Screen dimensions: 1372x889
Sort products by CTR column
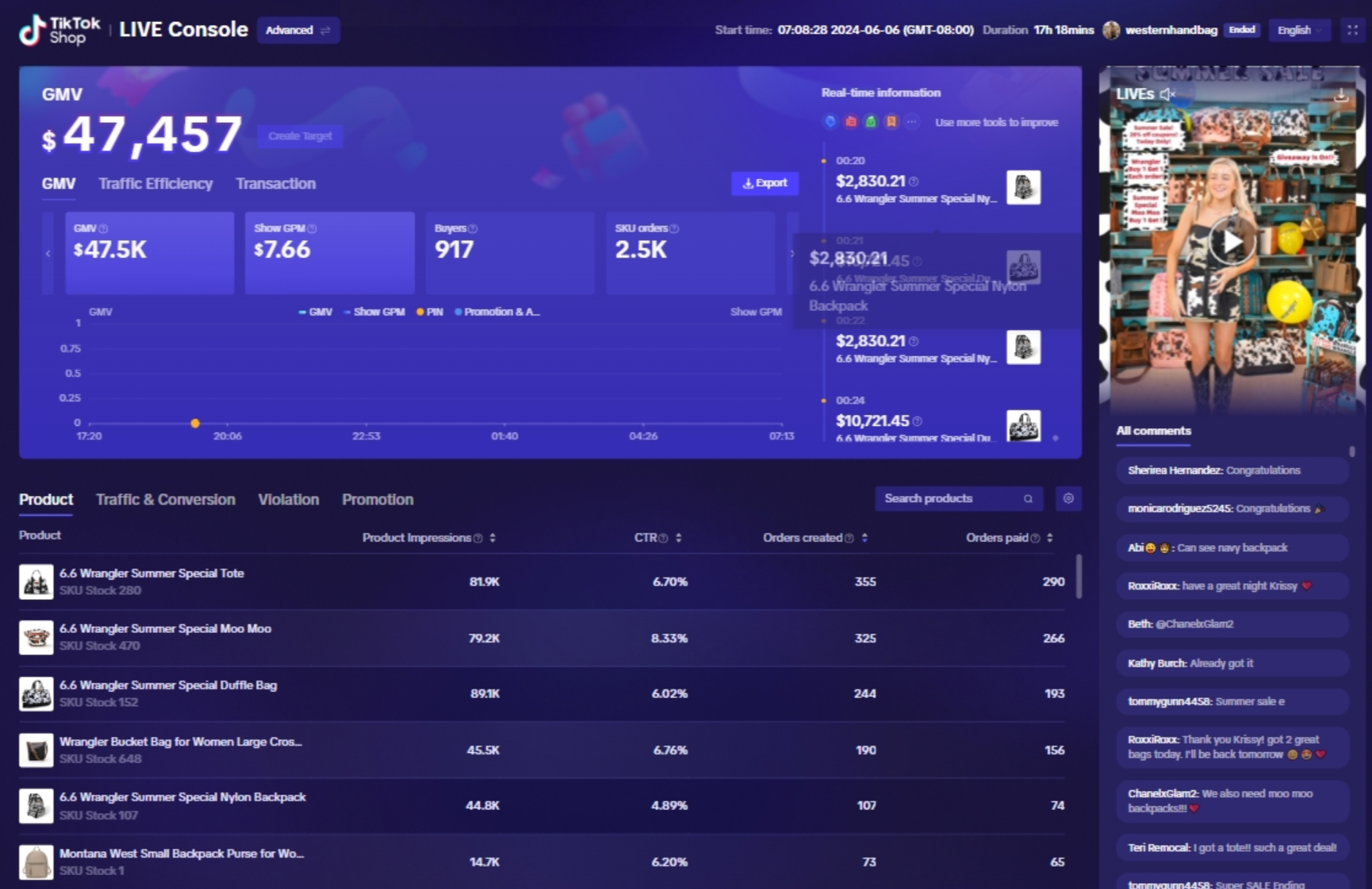pos(678,538)
